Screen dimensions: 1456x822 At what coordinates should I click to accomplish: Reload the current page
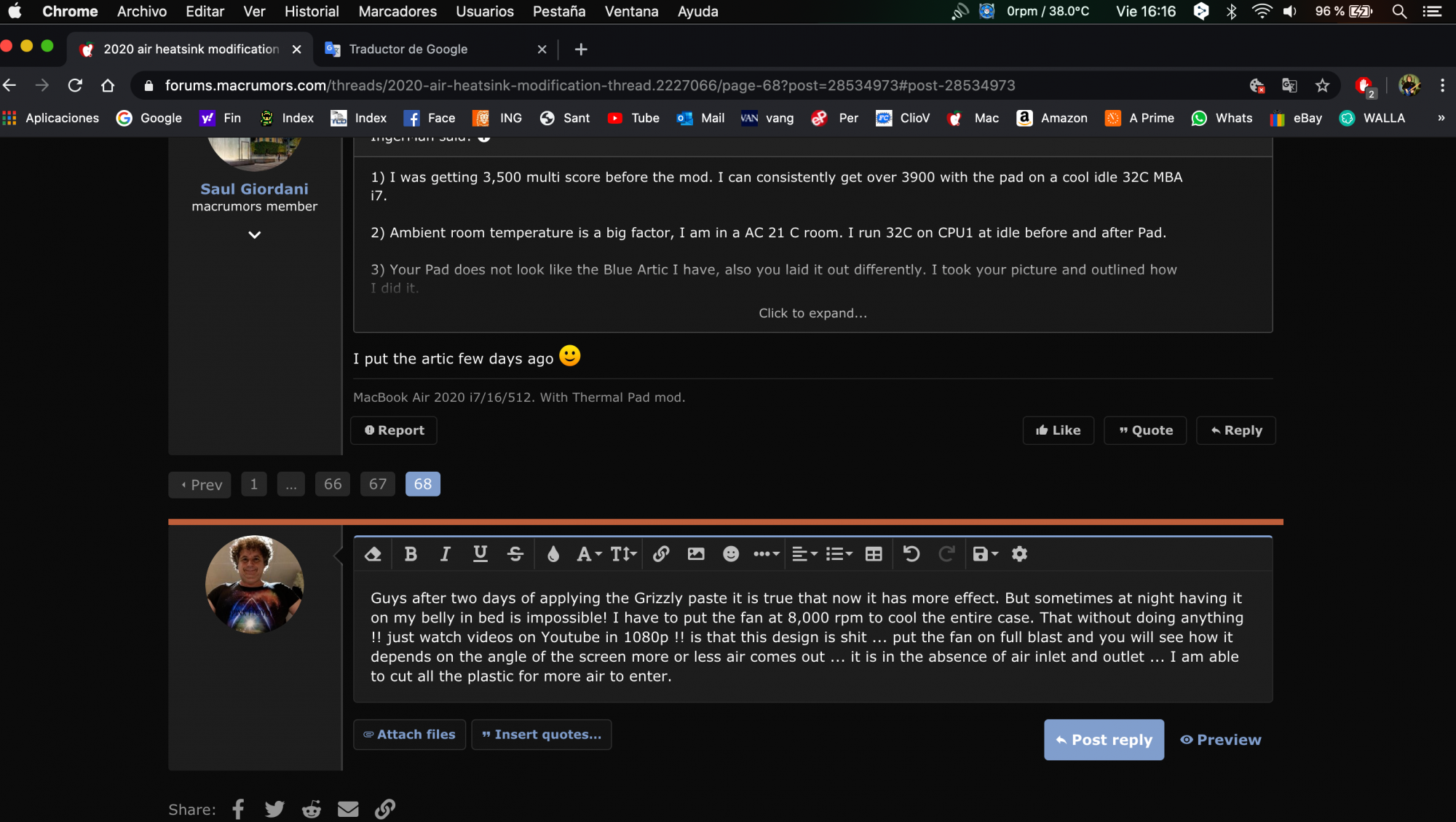[75, 85]
